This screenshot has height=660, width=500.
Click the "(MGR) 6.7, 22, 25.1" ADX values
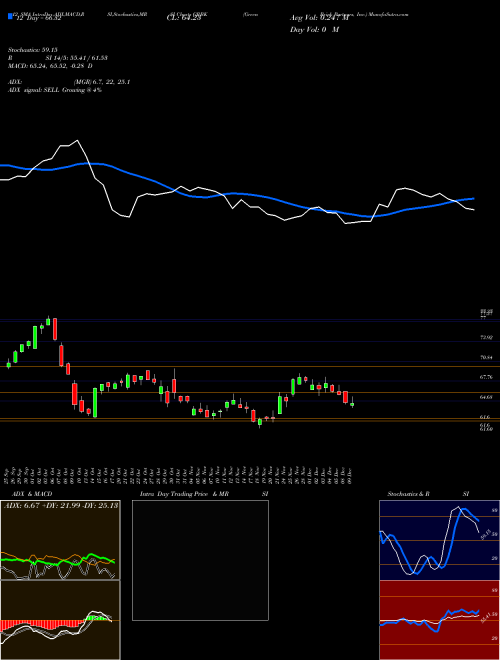(x=101, y=82)
